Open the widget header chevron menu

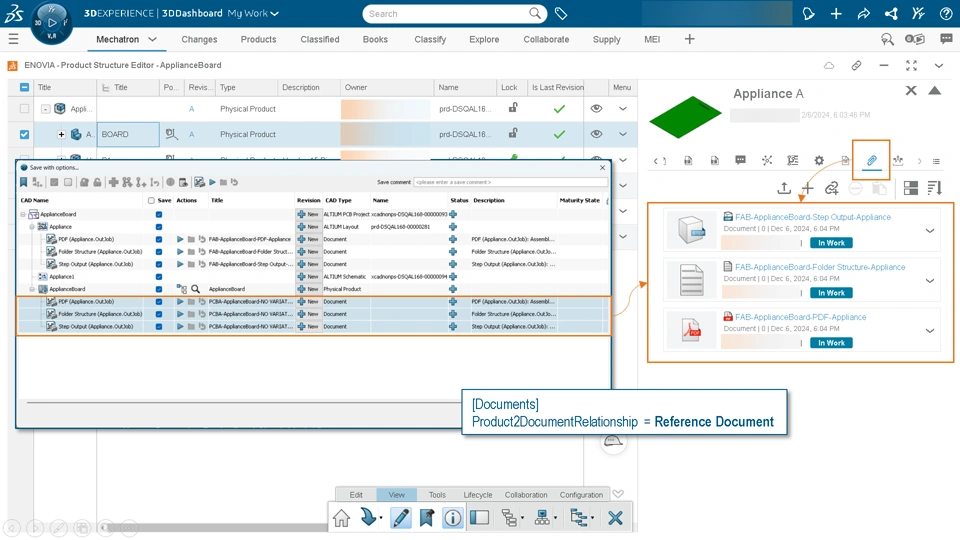tap(939, 65)
